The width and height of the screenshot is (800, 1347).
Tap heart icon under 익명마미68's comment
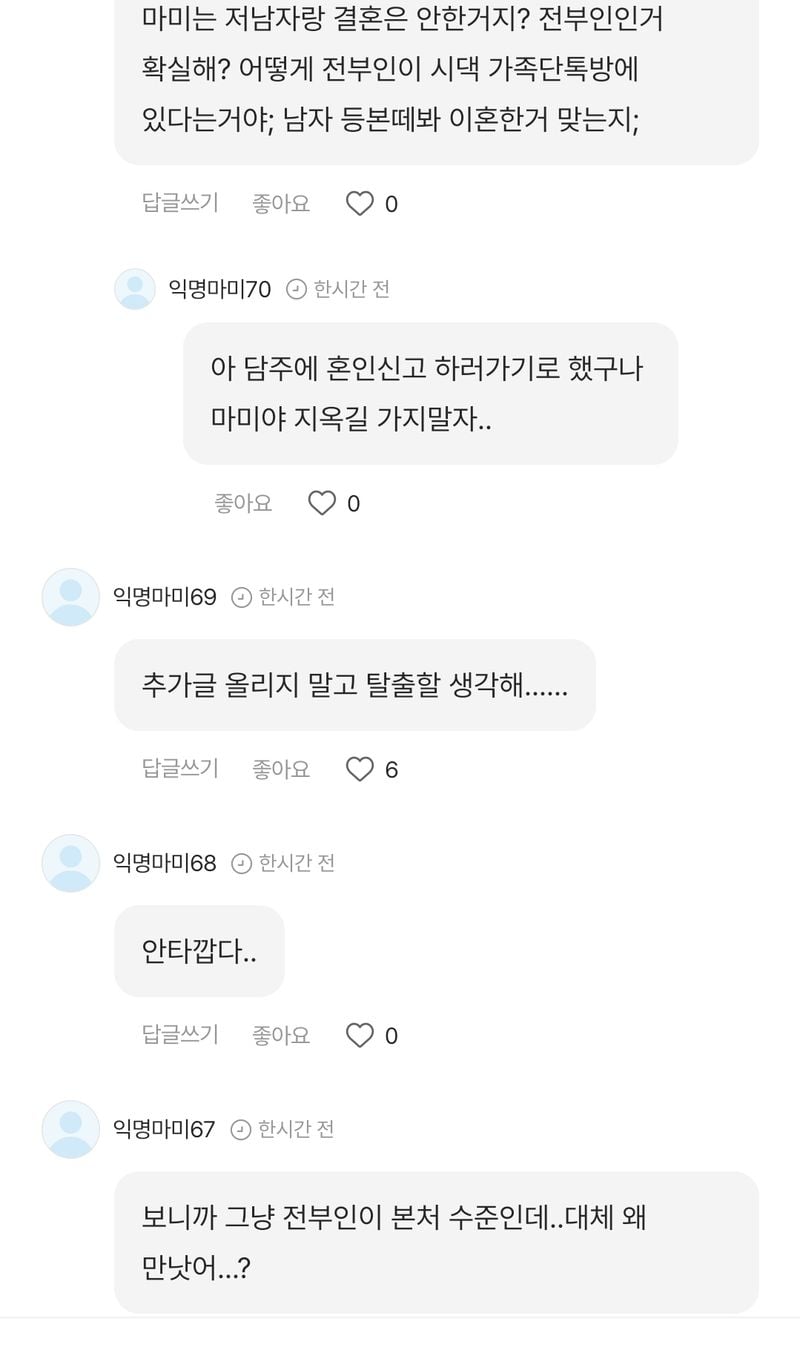tap(360, 1035)
